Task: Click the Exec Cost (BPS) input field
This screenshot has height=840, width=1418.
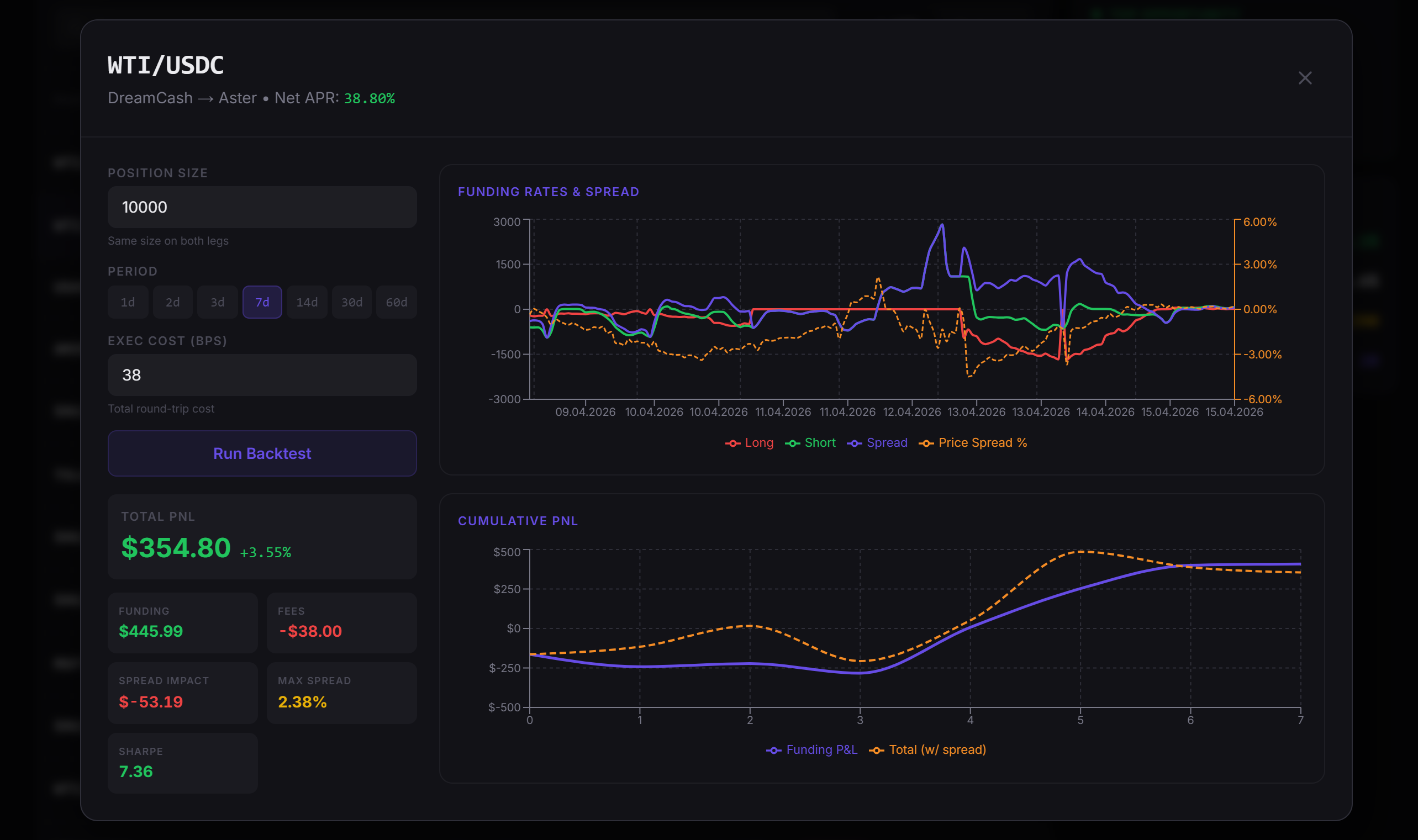Action: [262, 375]
